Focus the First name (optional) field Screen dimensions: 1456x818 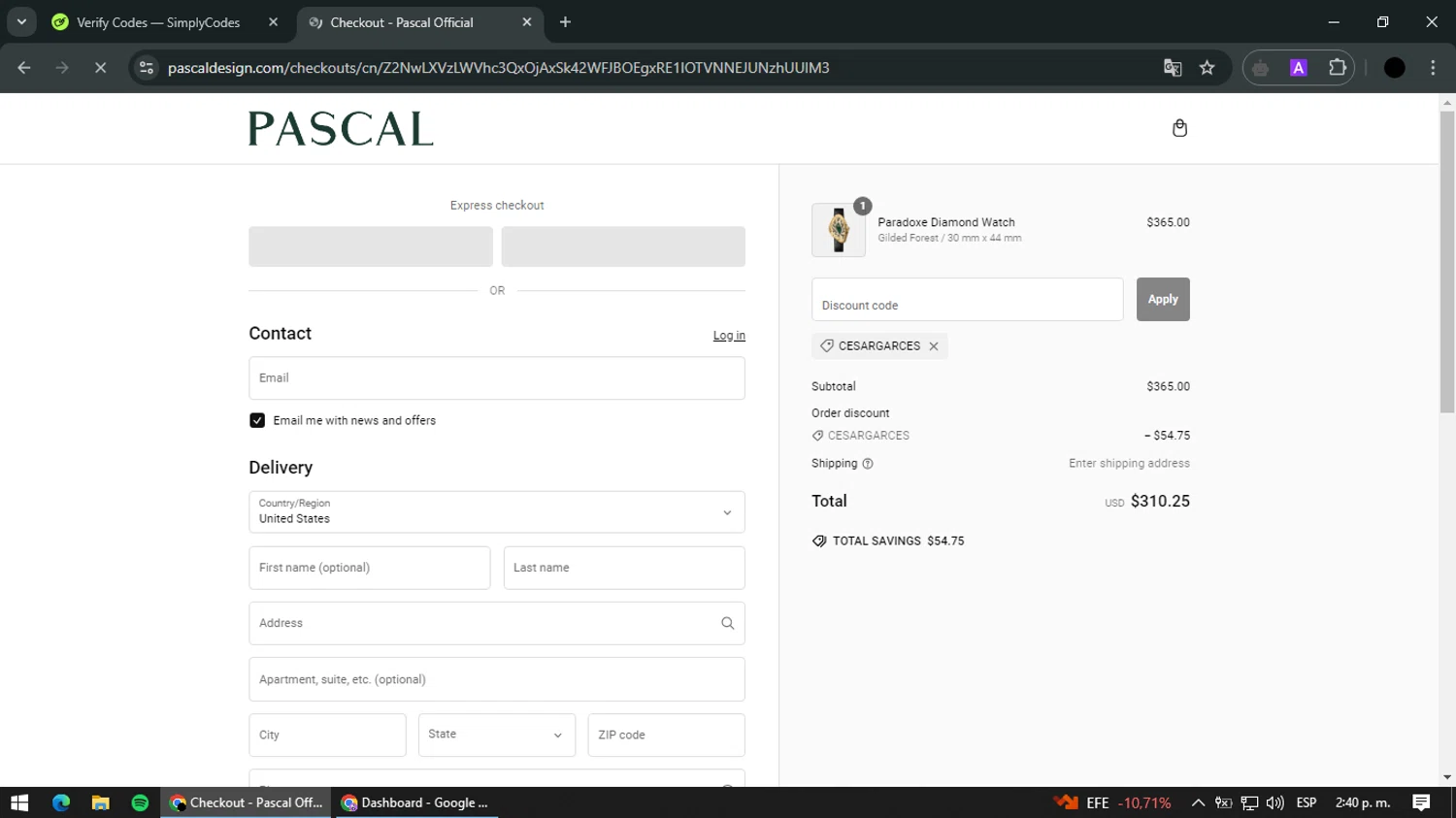(x=369, y=568)
